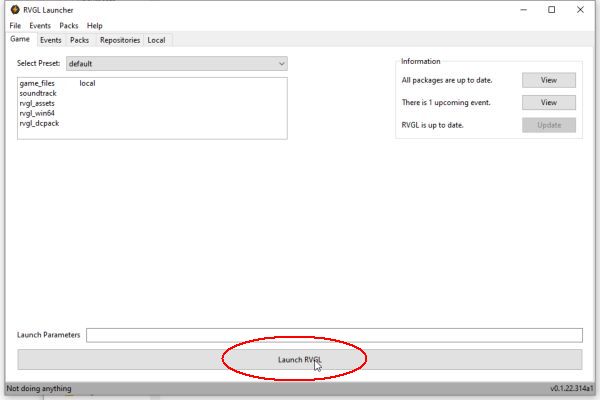The width and height of the screenshot is (600, 400).
Task: Click the Update button for RVGL
Action: pyautogui.click(x=549, y=125)
